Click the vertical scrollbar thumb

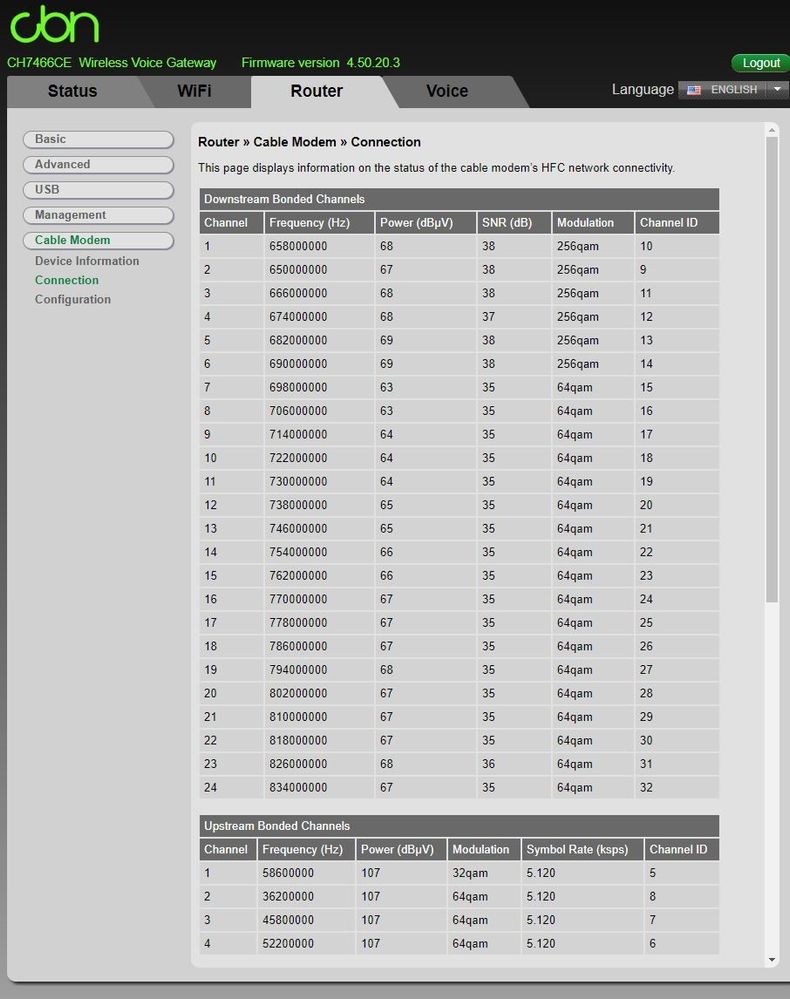[772, 370]
